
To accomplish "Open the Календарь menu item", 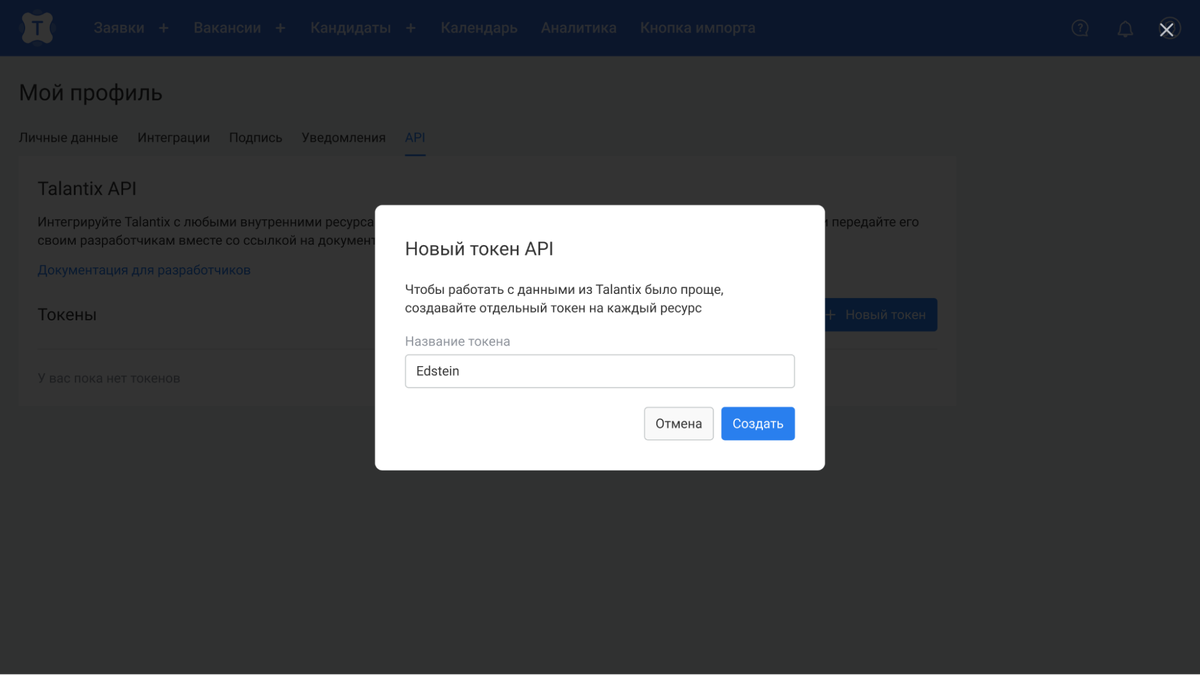I will point(478,28).
